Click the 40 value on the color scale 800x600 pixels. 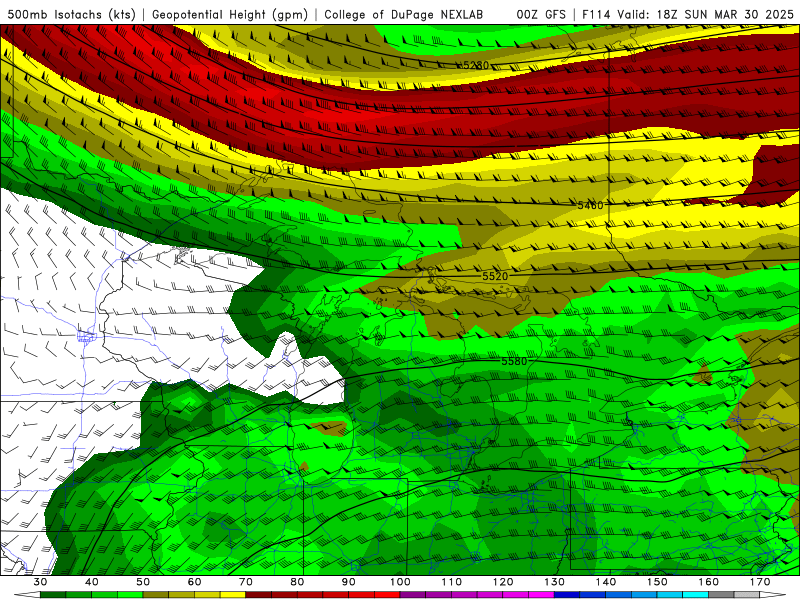click(92, 582)
